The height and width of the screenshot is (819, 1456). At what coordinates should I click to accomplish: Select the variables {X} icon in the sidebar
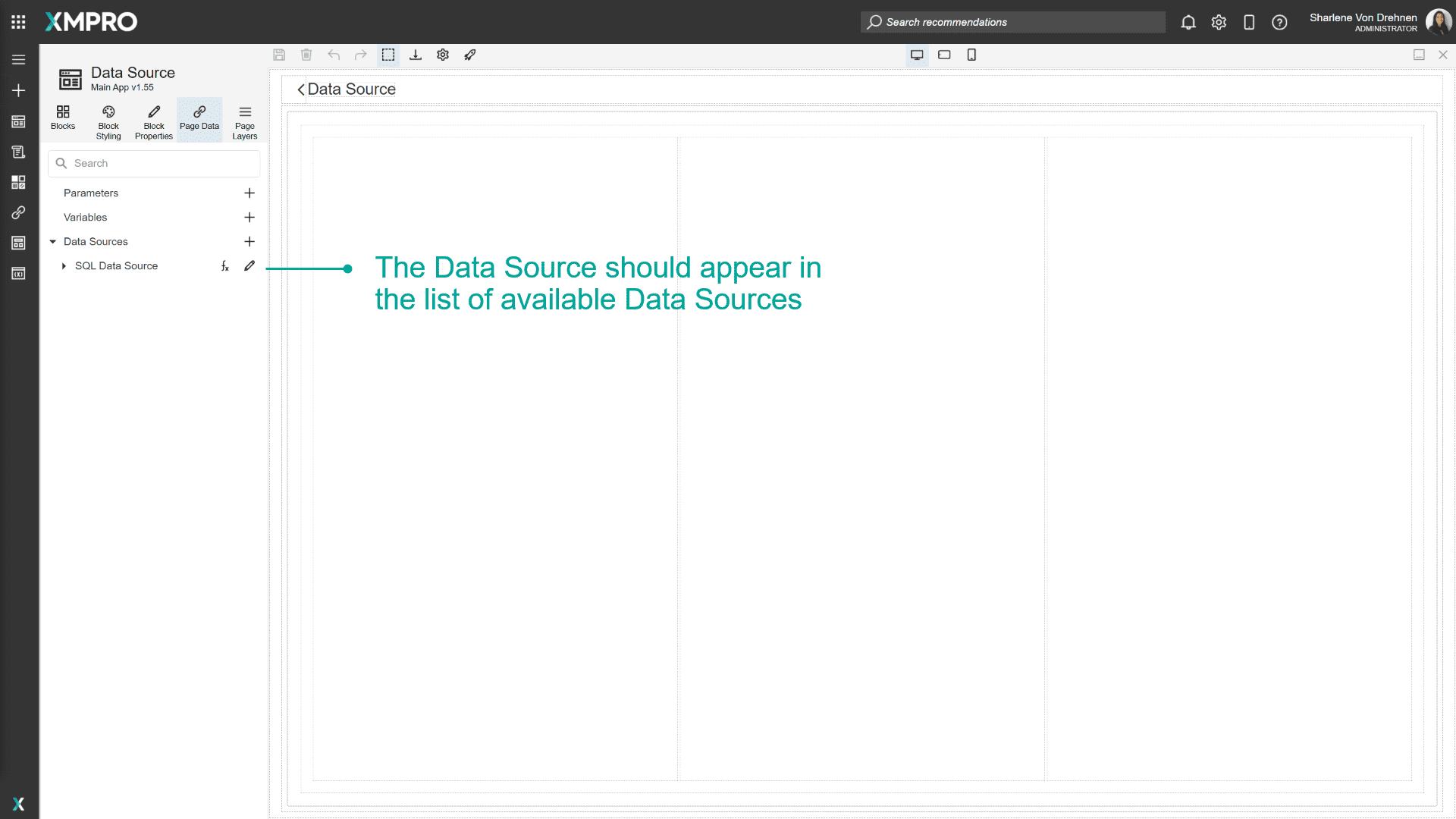coord(18,273)
